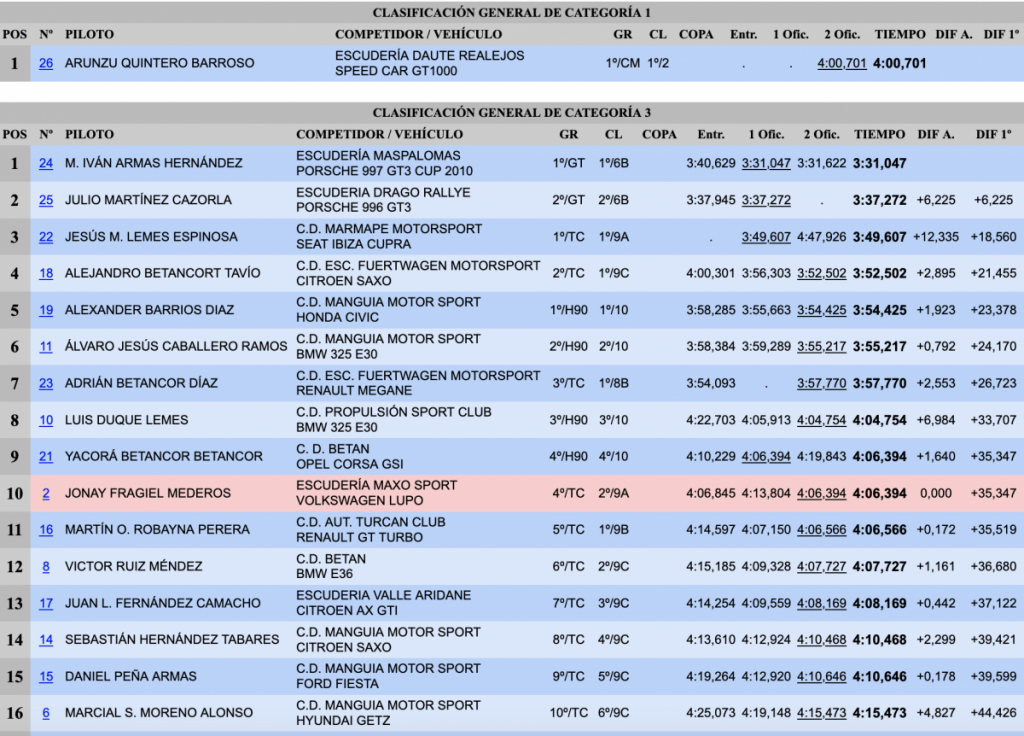The width and height of the screenshot is (1024, 736).
Task: Click car number 23 for Adrián Betancor Díaz
Action: [46, 383]
